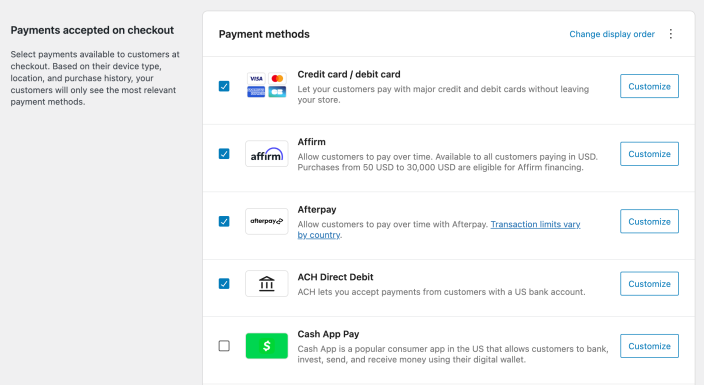Click the ACH bank building icon
This screenshot has width=704, height=385.
(267, 283)
